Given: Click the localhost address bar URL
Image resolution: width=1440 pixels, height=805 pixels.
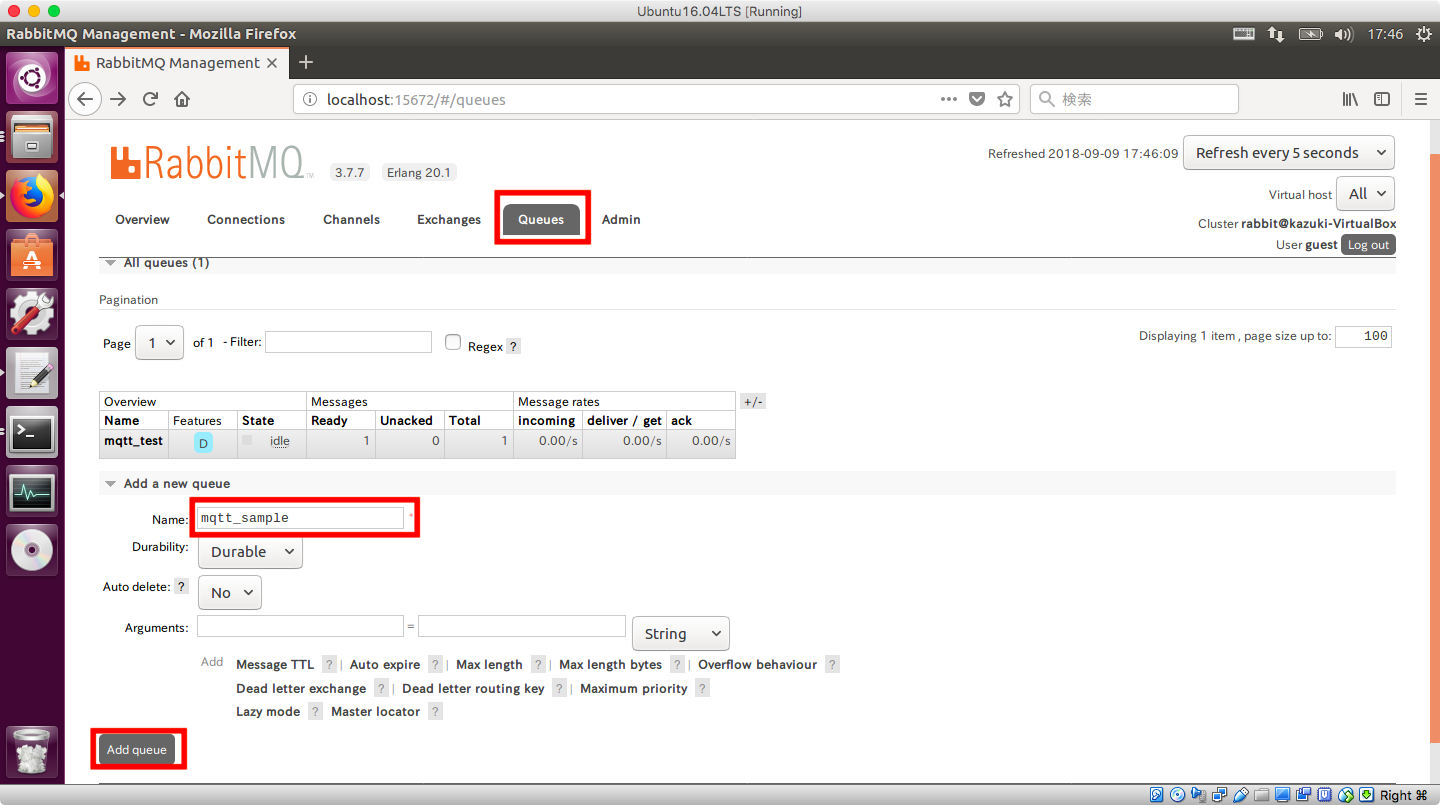Looking at the screenshot, I should pyautogui.click(x=416, y=99).
